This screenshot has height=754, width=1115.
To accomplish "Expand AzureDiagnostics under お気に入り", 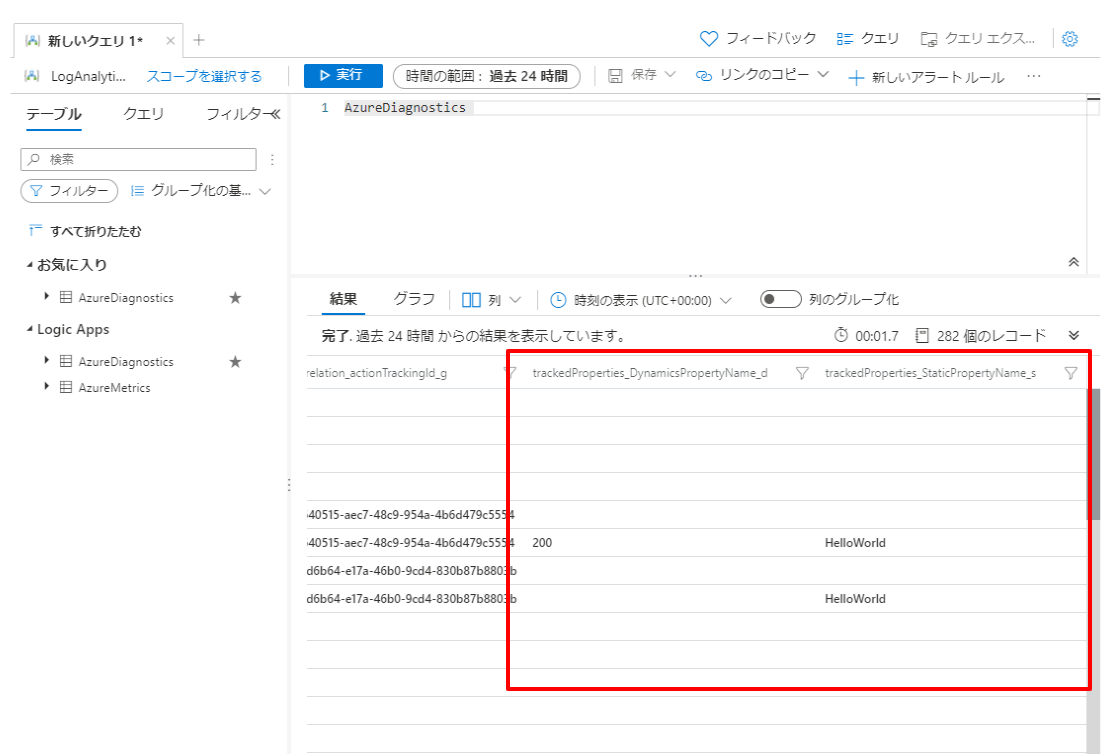I will 47,297.
